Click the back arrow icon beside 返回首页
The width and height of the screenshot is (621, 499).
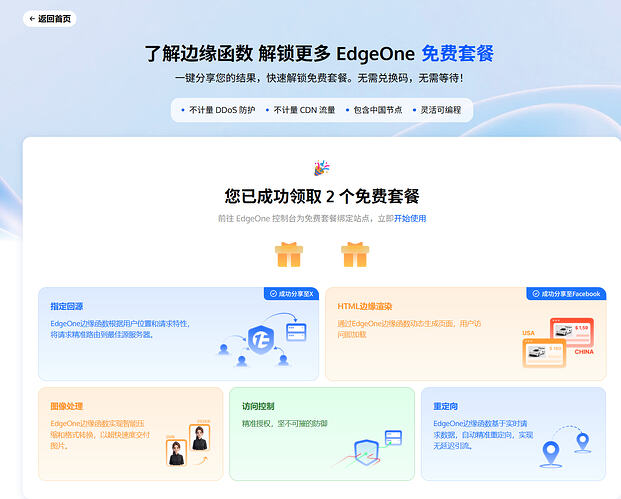pyautogui.click(x=32, y=19)
